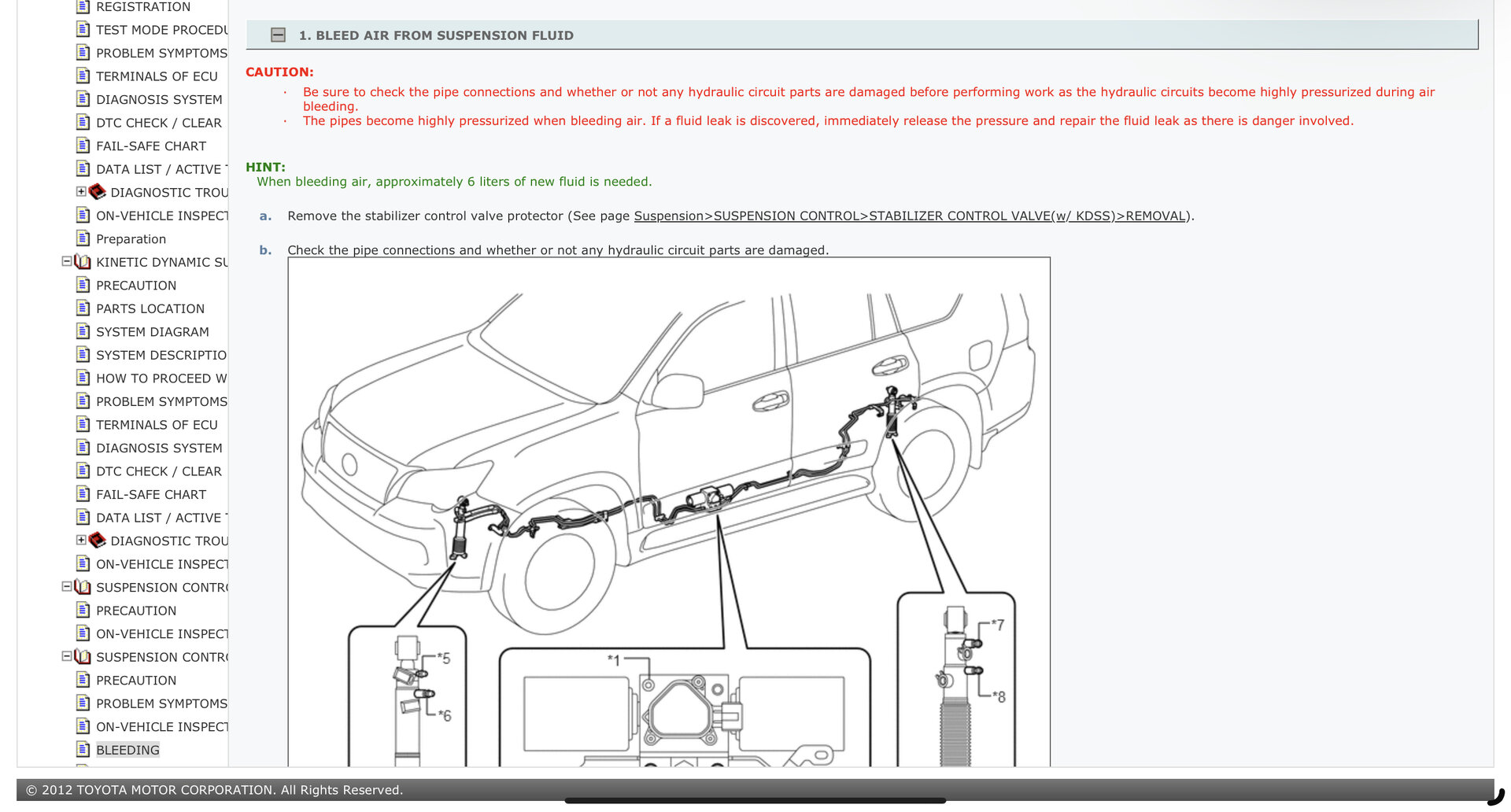Expand DIAGNOSTIC TROU node directly above Preparation
Image resolution: width=1511 pixels, height=812 pixels.
pyautogui.click(x=81, y=191)
